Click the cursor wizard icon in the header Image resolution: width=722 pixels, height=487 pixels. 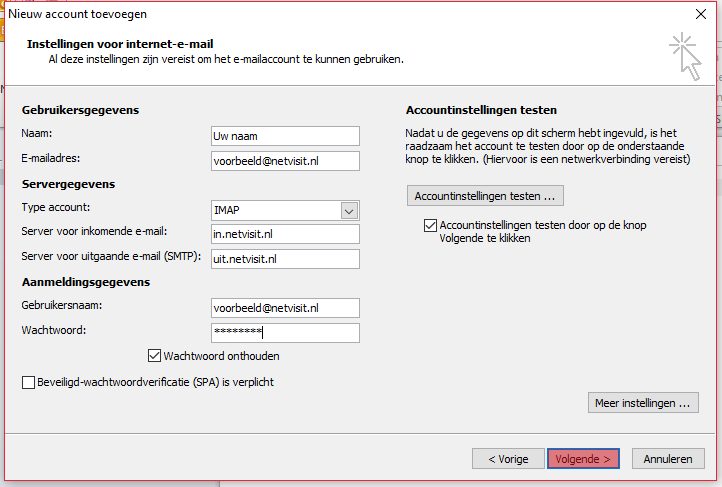point(686,56)
